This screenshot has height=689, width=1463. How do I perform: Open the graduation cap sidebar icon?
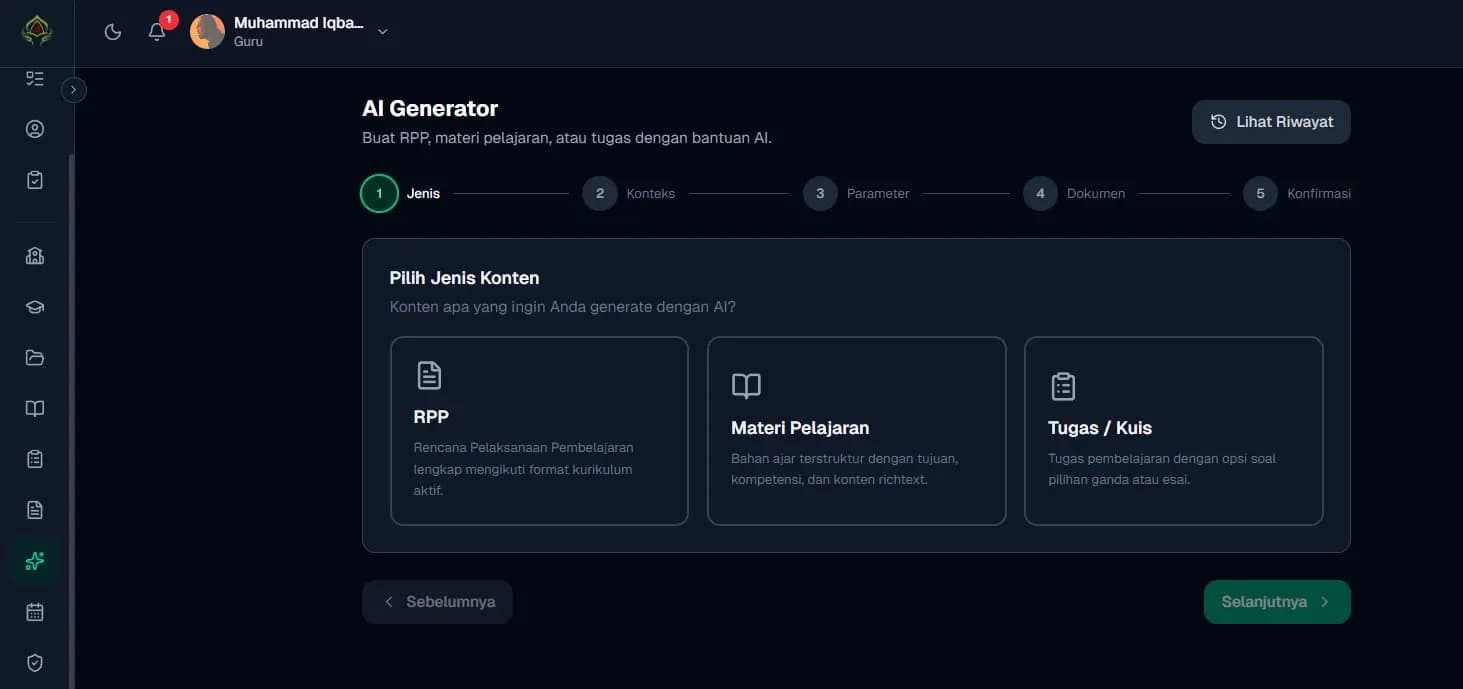click(x=35, y=307)
